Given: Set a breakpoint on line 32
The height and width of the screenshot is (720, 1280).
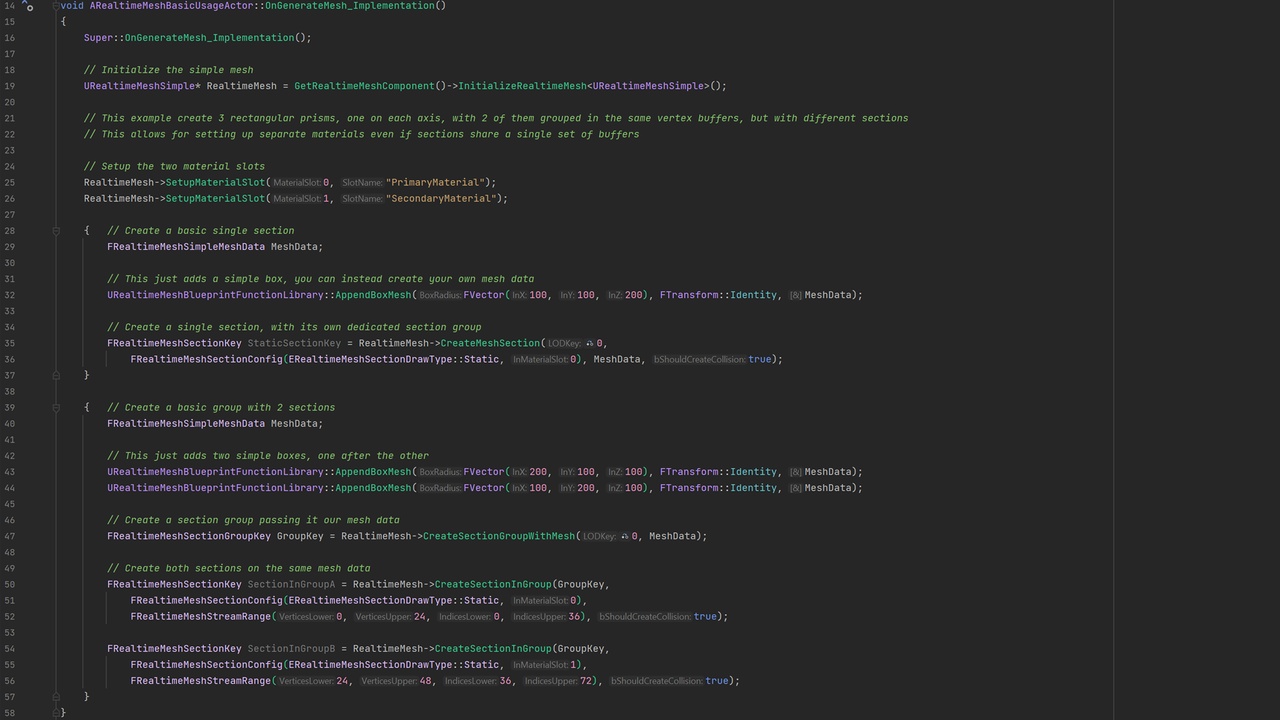Looking at the screenshot, I should pyautogui.click(x=38, y=295).
